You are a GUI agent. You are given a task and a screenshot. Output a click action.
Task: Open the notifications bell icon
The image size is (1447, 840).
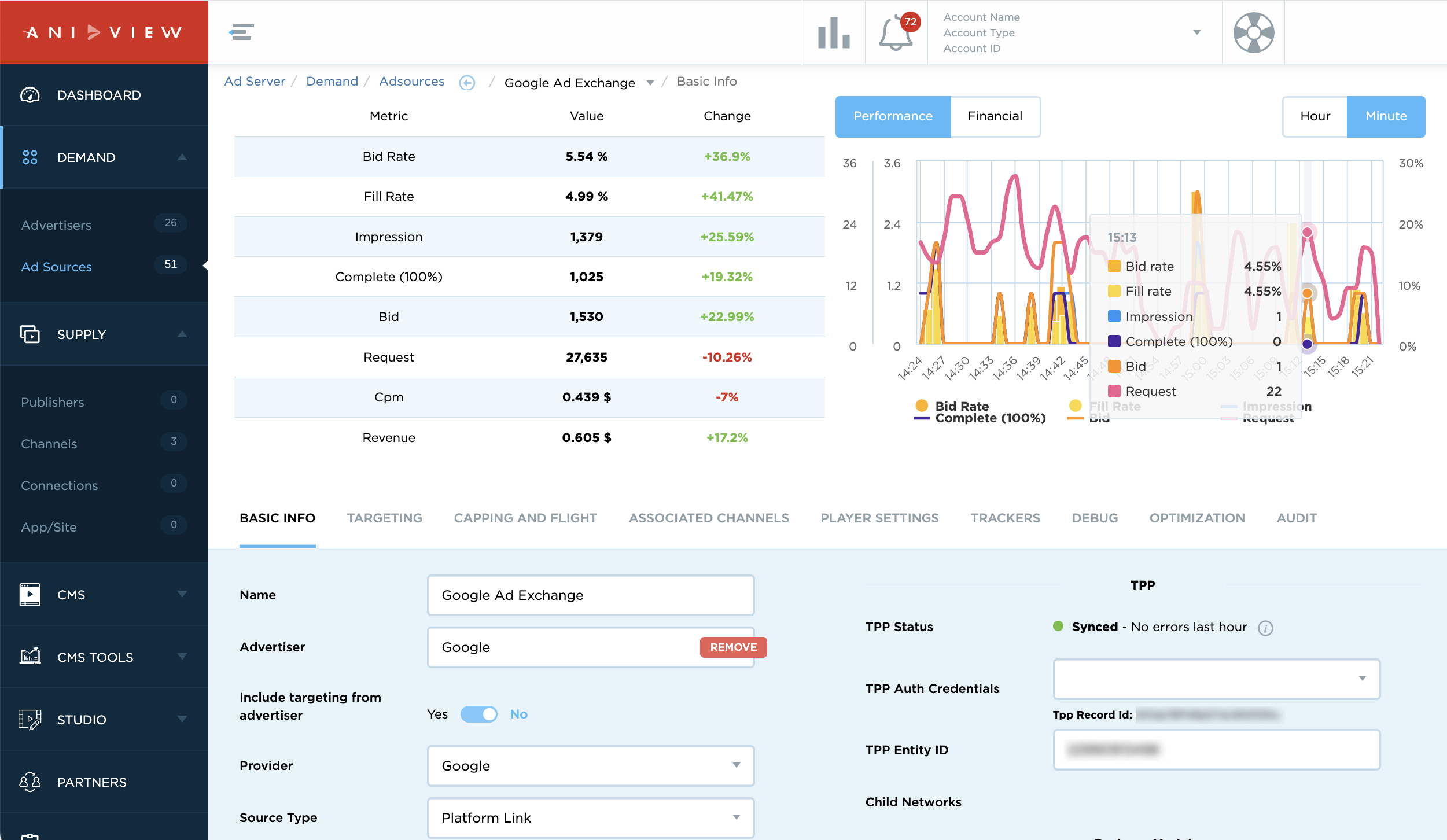(x=896, y=32)
